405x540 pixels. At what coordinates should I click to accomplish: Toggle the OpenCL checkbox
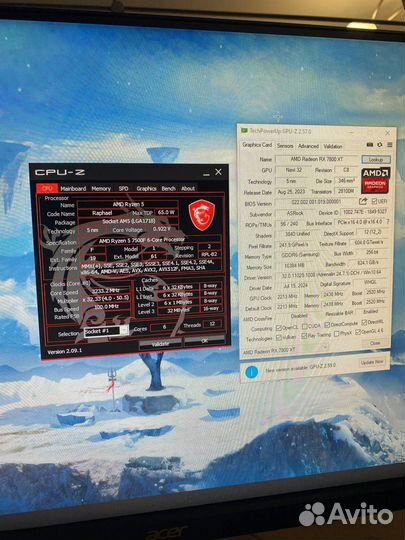tap(279, 327)
